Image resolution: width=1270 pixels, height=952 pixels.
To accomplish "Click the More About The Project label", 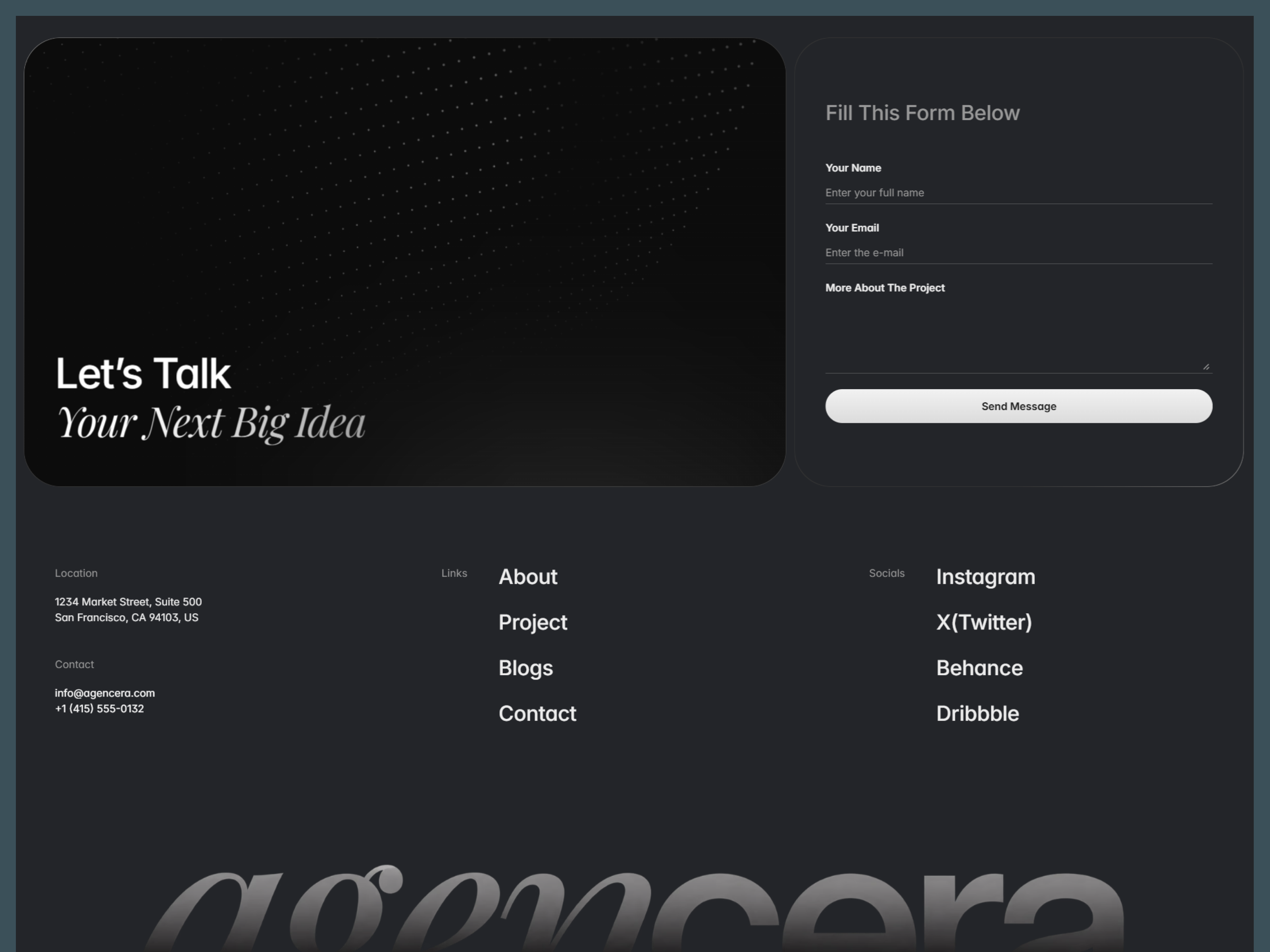I will [x=885, y=288].
